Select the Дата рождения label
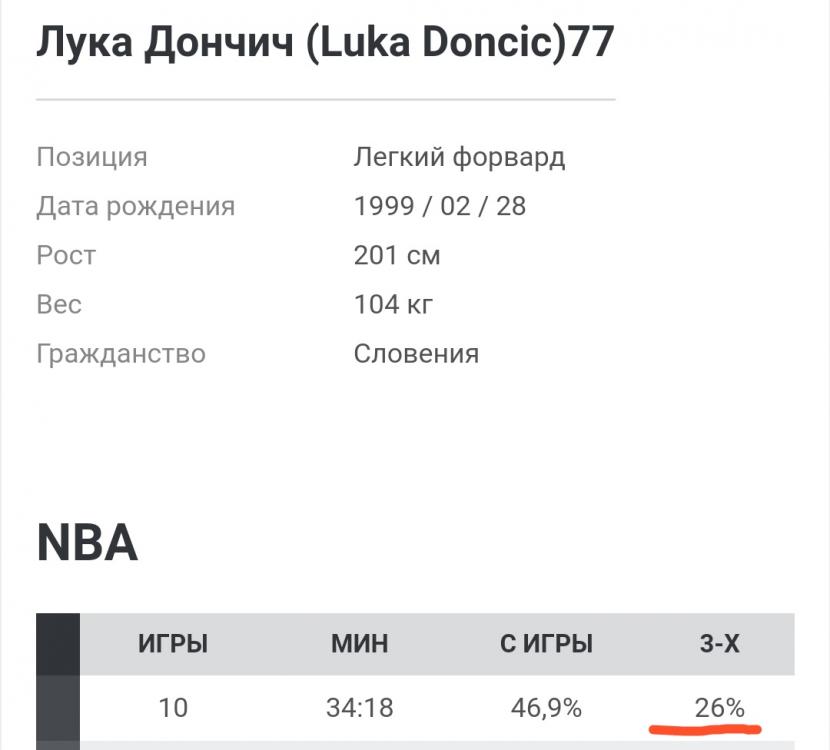Screen dimensions: 830x750 tap(136, 206)
